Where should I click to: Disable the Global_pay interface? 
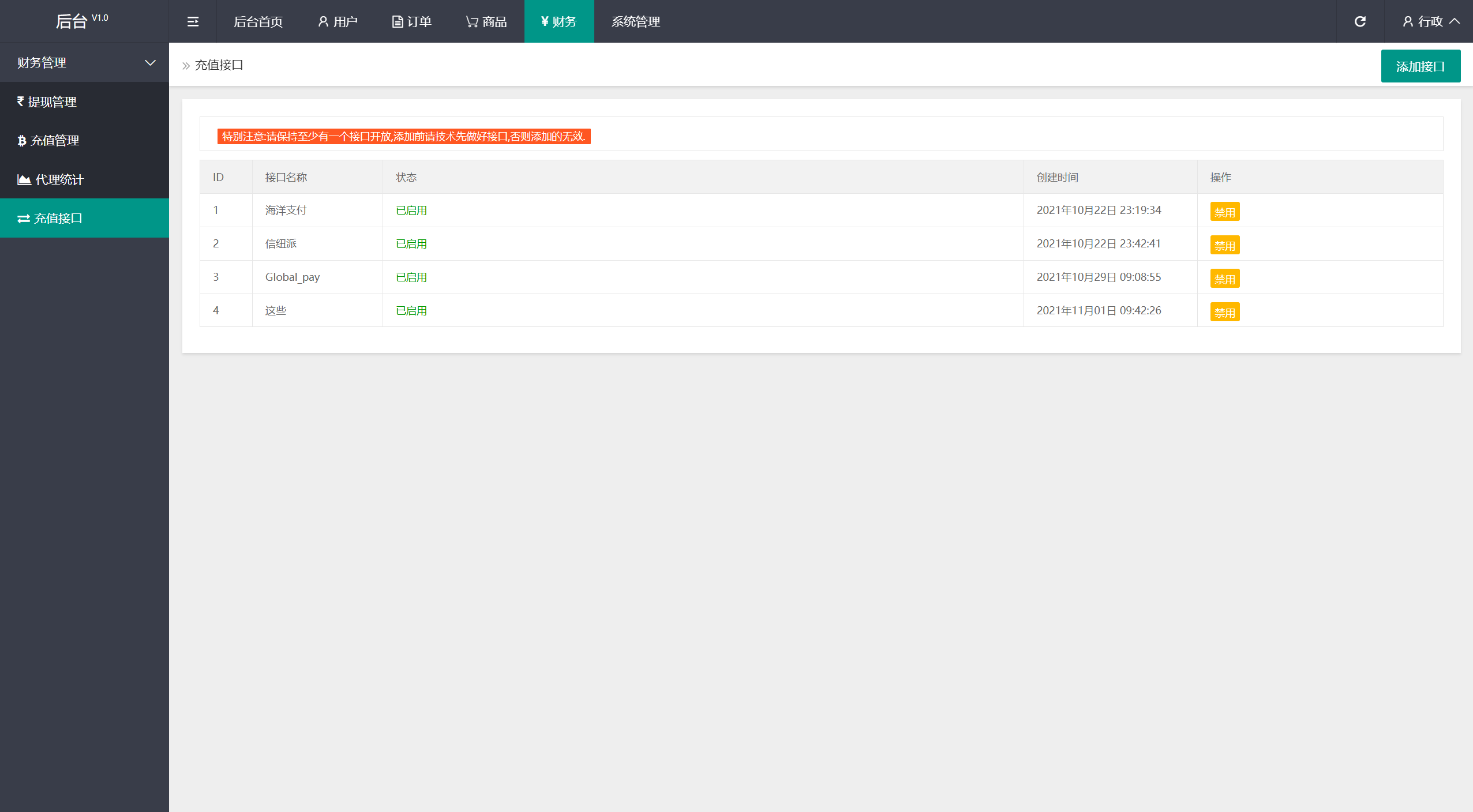1224,279
